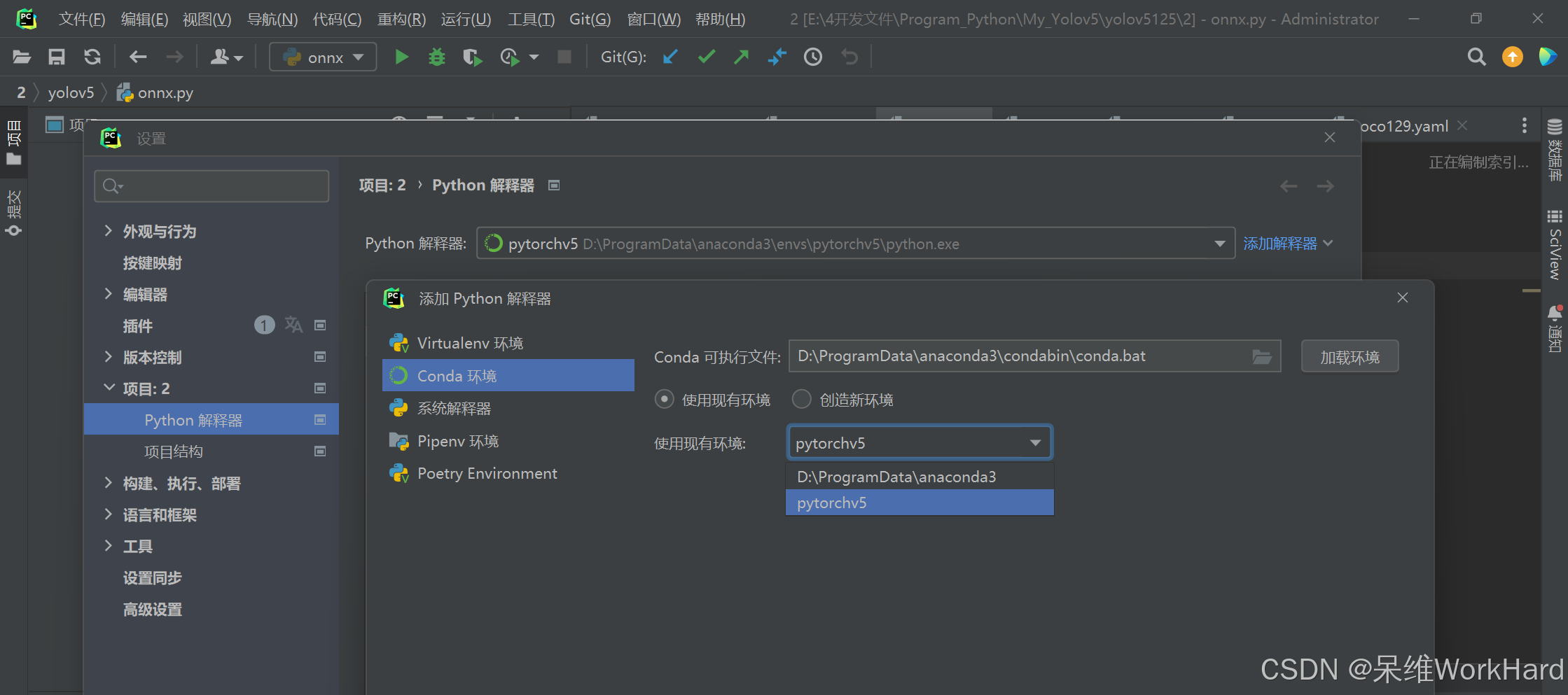The image size is (1568, 695).
Task: Open the Notifications bell panel
Action: (1555, 328)
